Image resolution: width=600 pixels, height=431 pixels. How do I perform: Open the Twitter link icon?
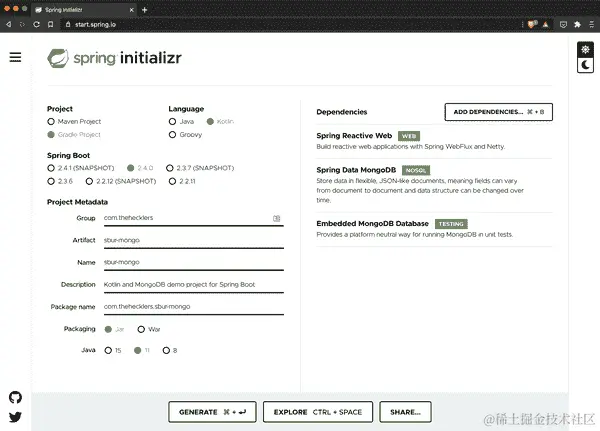click(15, 417)
